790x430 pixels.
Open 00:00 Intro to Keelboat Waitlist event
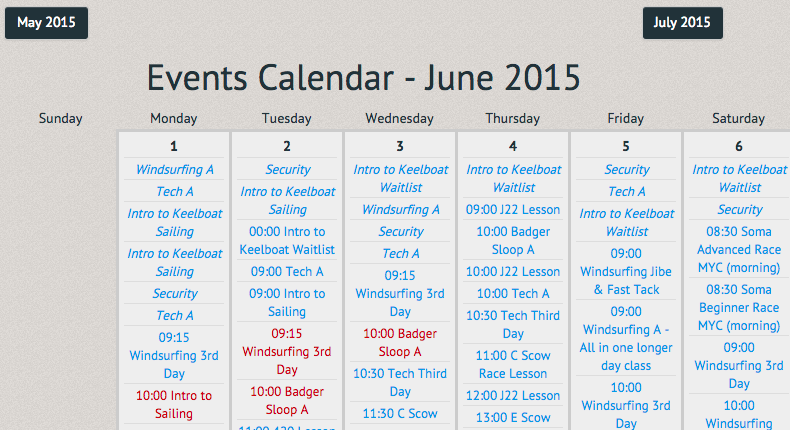(x=287, y=240)
